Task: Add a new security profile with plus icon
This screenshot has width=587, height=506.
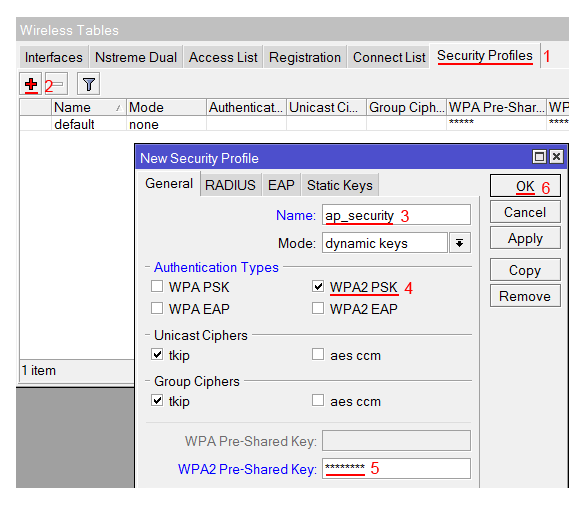Action: (31, 84)
